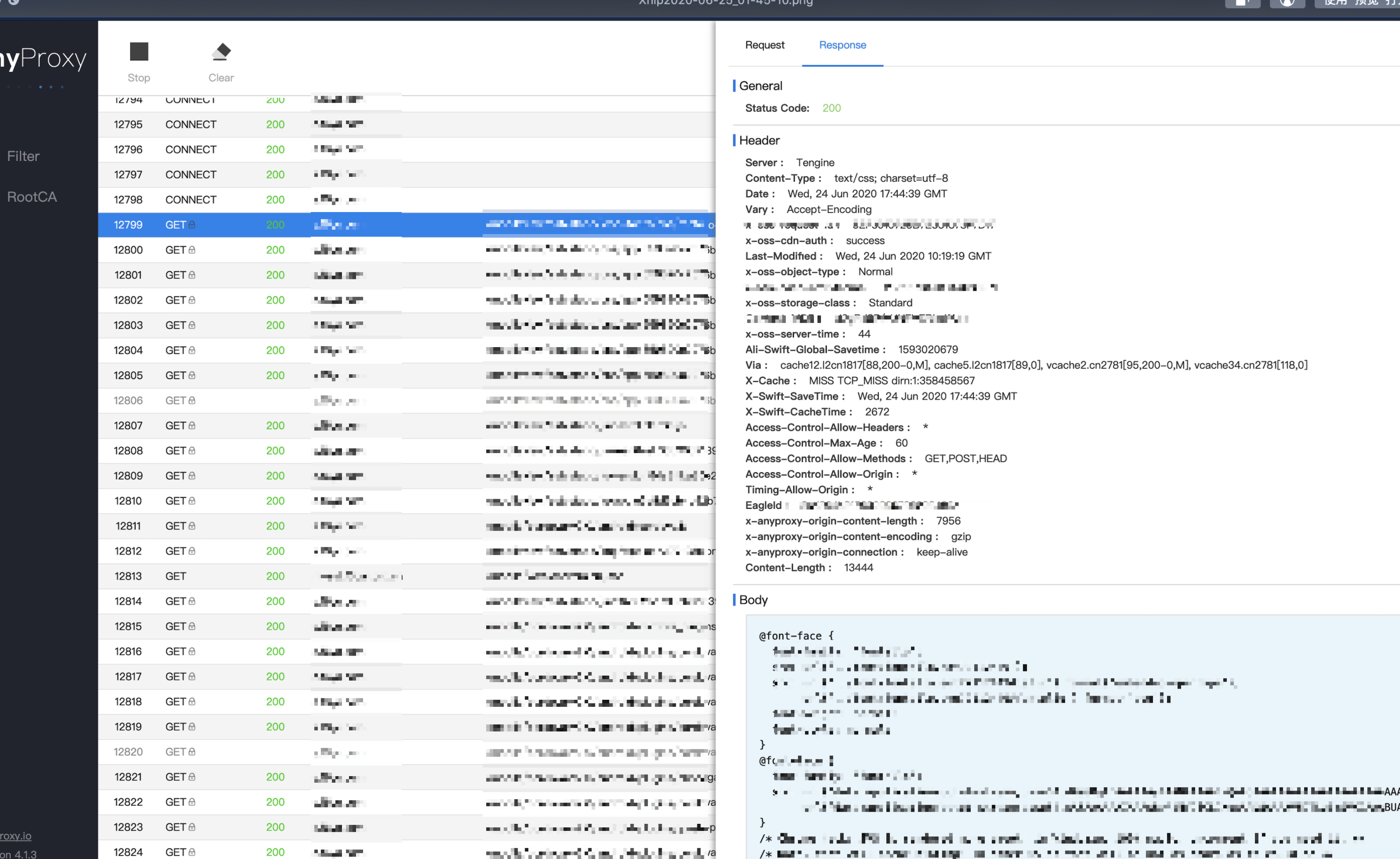The height and width of the screenshot is (859, 1400).
Task: Click Ali-Swift-Global-Savetime value 1593020679
Action: 927,350
